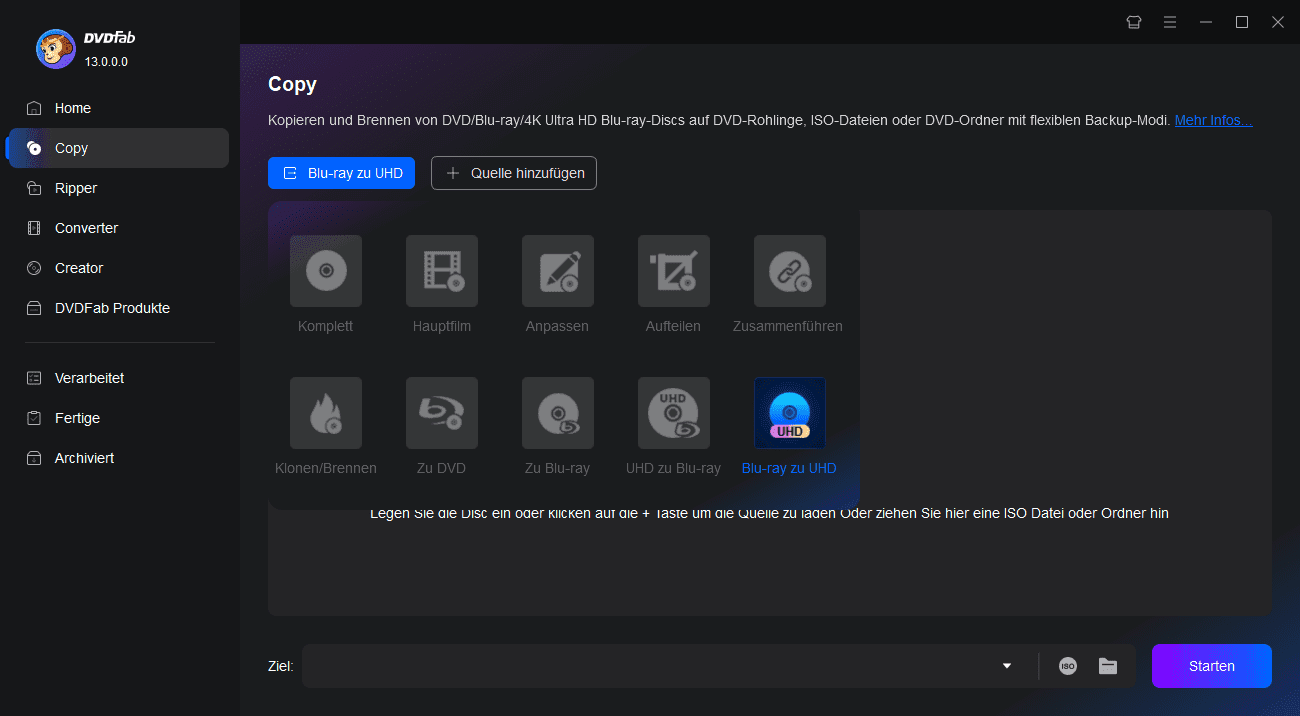Click the Fertige sidebar icon
Screen dimensions: 1300x716
pos(35,418)
